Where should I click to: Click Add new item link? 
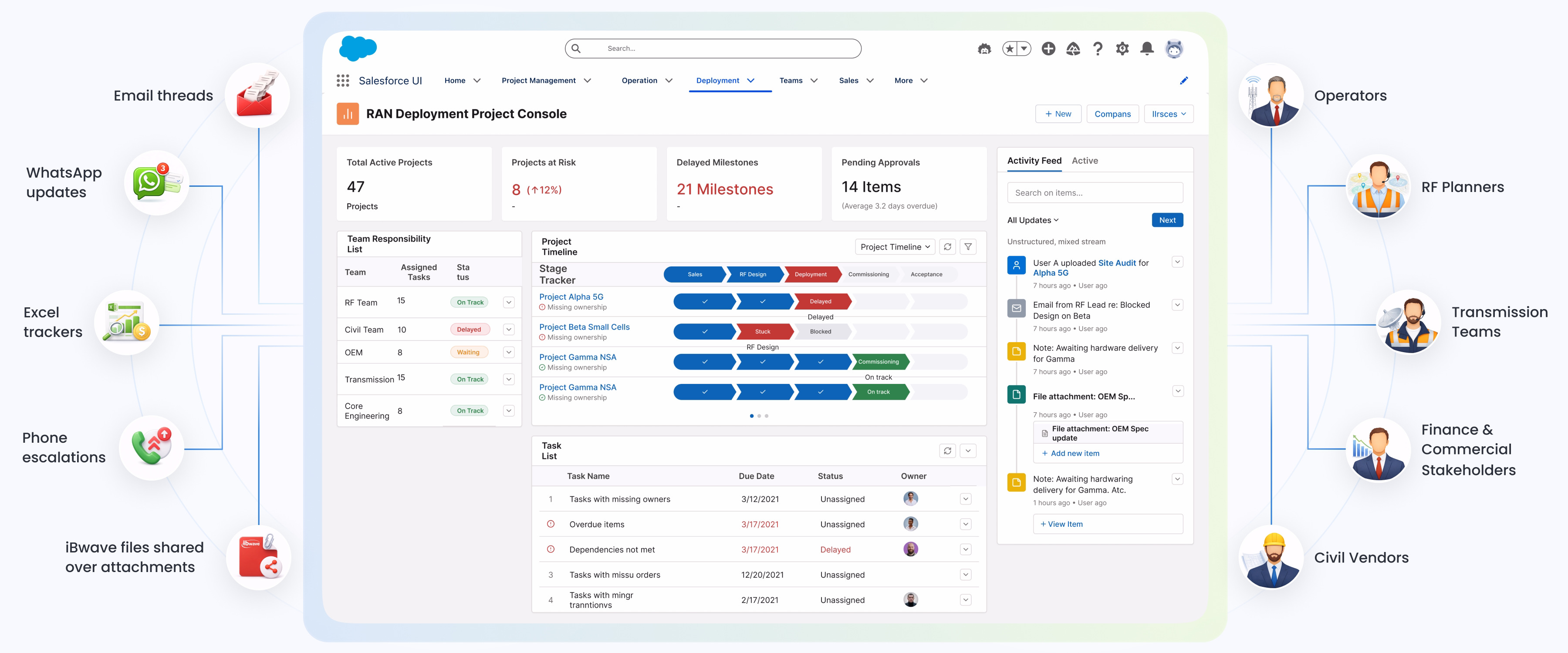pos(1070,453)
